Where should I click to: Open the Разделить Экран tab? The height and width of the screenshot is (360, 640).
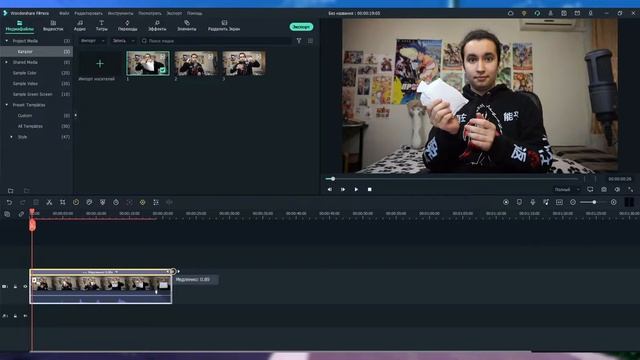224,26
